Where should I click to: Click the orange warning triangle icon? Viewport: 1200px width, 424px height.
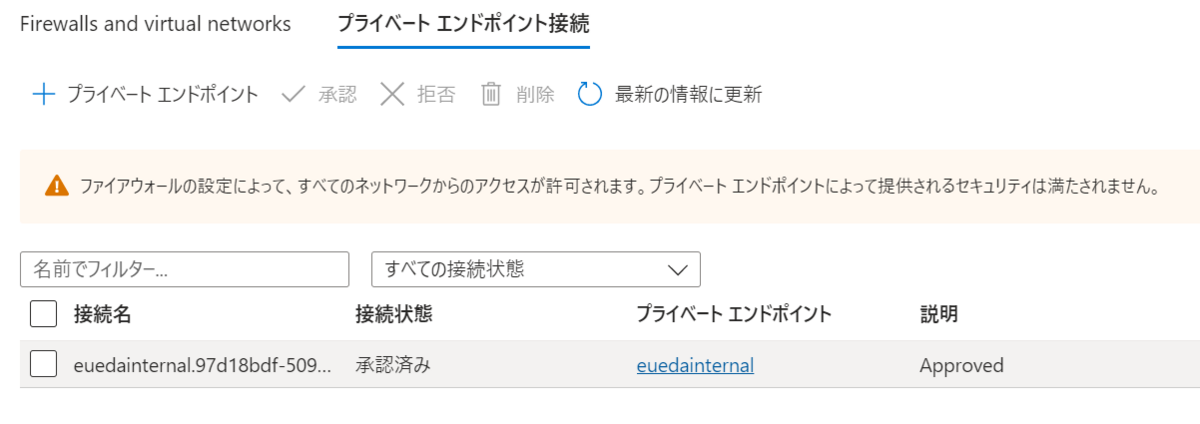click(56, 186)
